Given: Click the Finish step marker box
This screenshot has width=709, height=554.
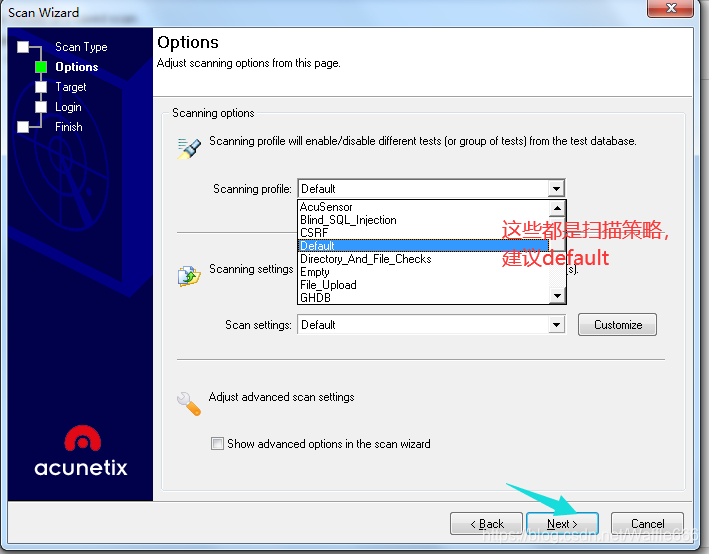Looking at the screenshot, I should tap(23, 127).
